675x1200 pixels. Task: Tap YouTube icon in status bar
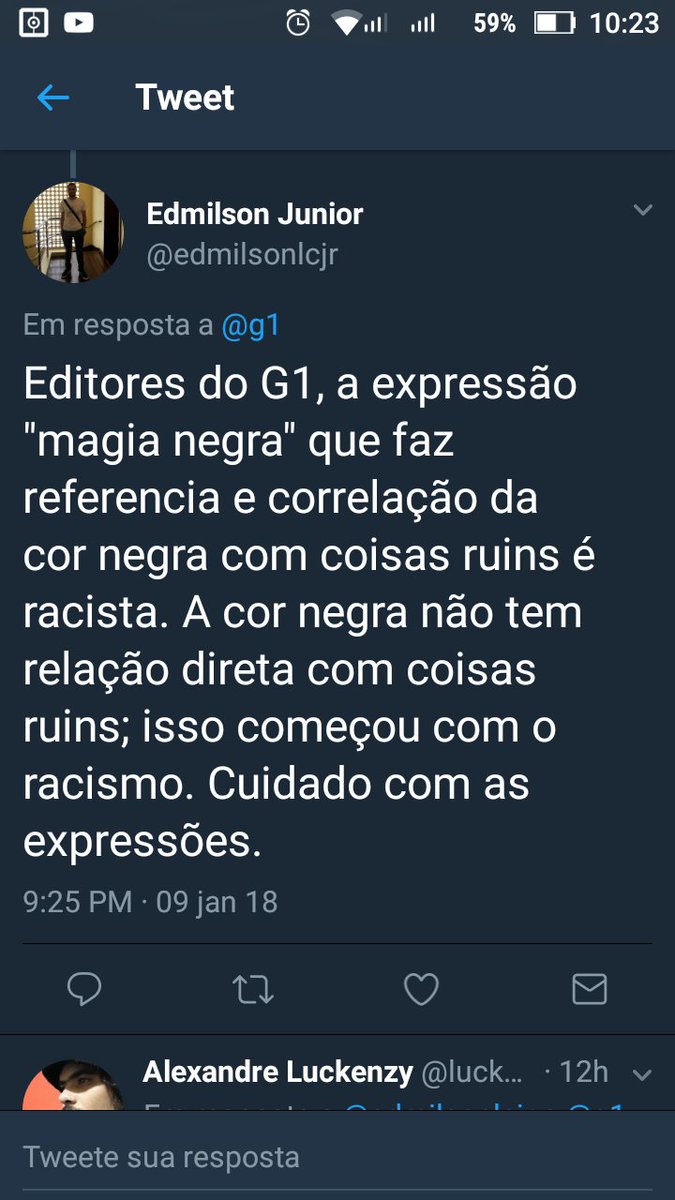[78, 23]
